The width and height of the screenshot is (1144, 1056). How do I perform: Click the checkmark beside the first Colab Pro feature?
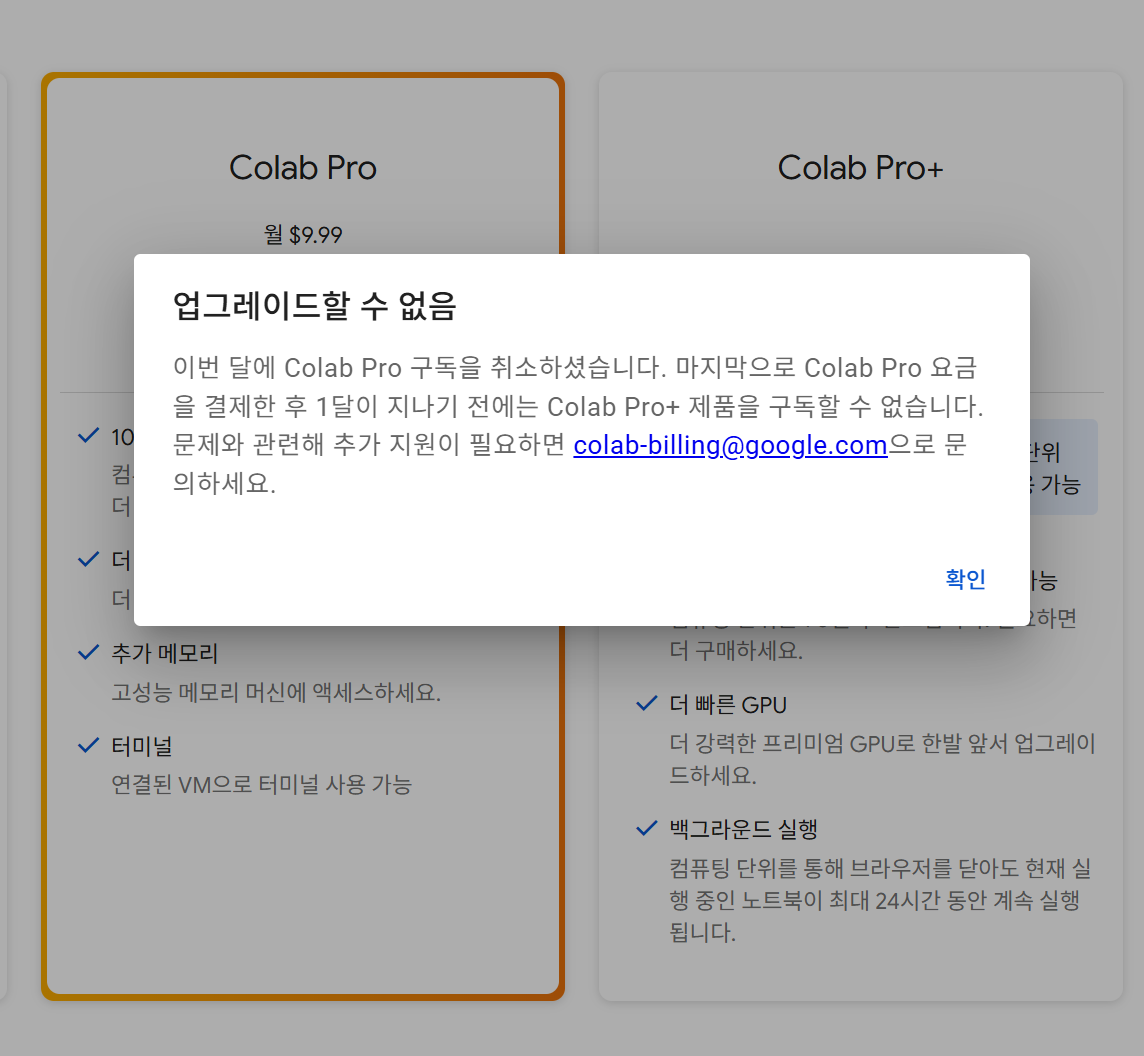point(88,436)
